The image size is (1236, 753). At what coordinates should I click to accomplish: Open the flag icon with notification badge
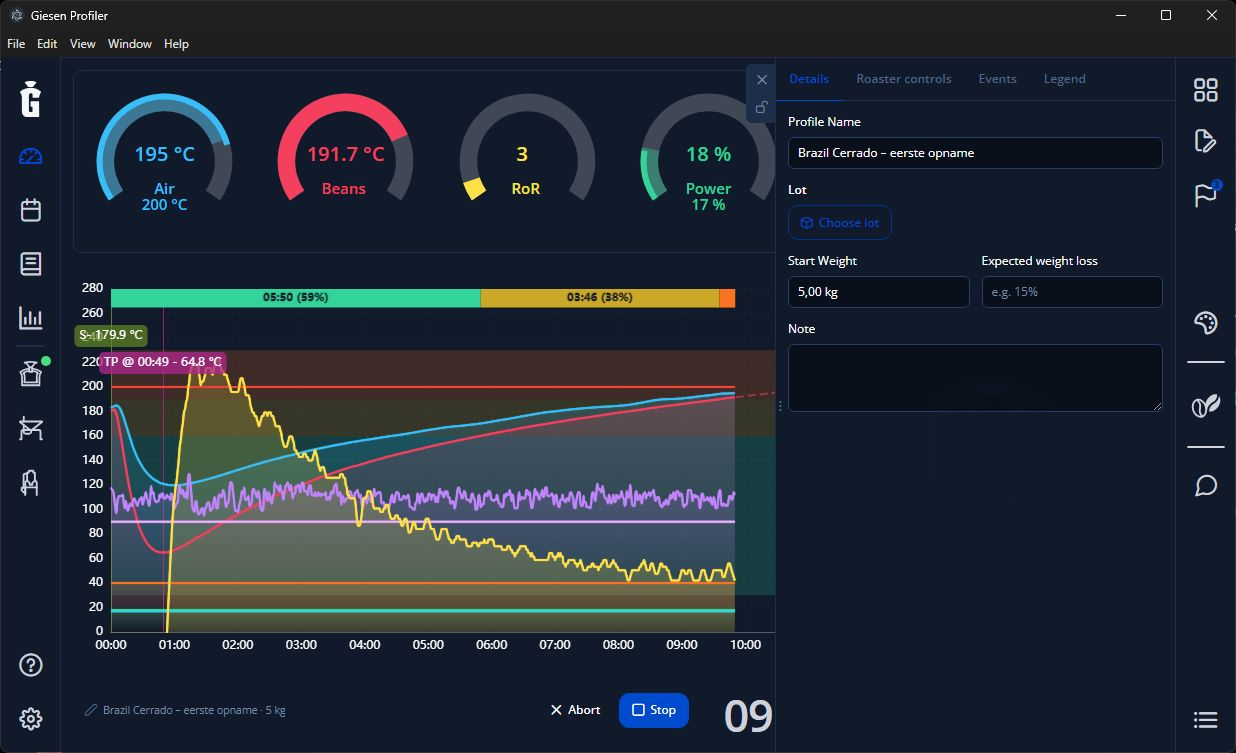click(x=1206, y=194)
